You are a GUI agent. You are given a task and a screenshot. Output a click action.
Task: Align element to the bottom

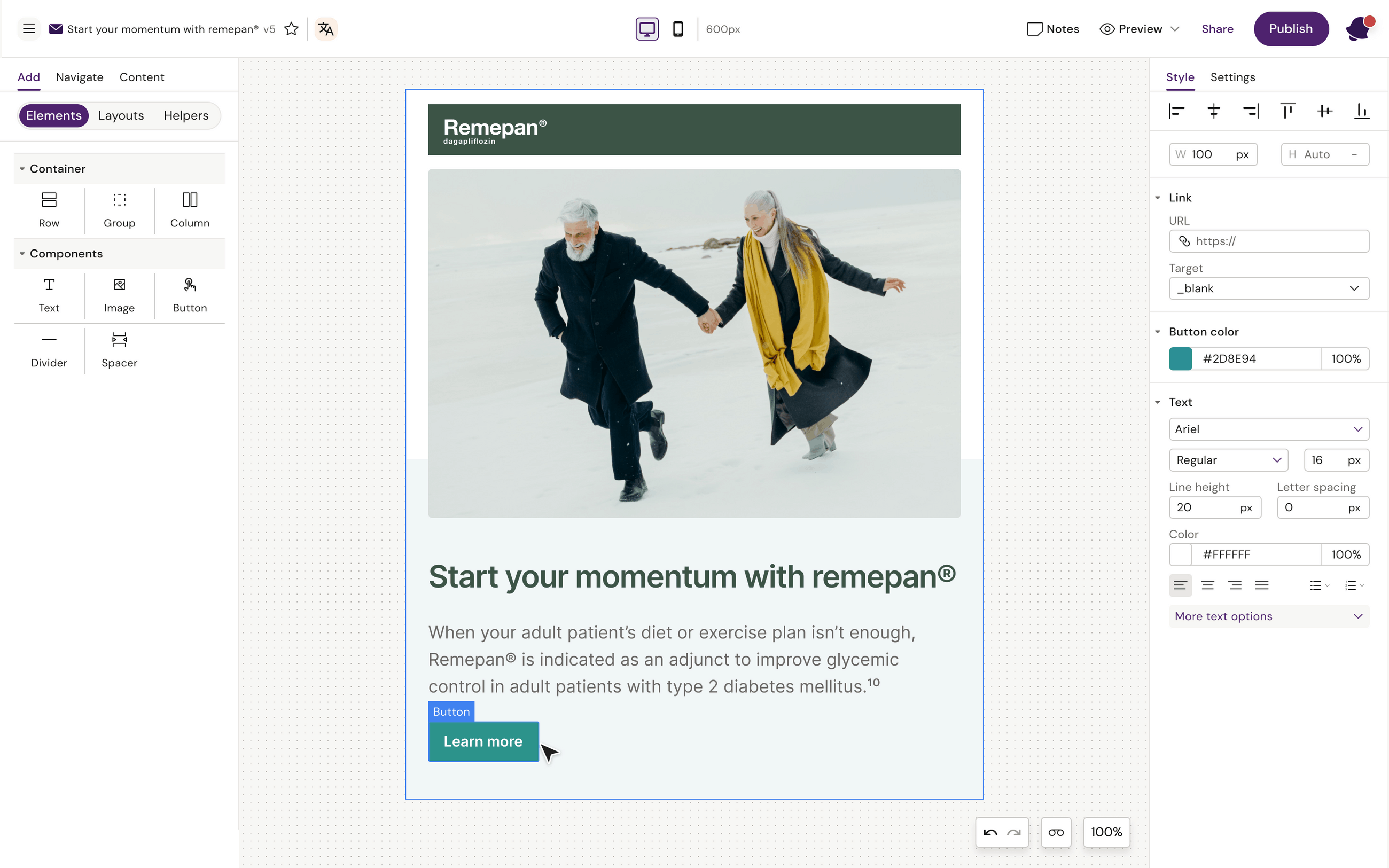(1361, 111)
